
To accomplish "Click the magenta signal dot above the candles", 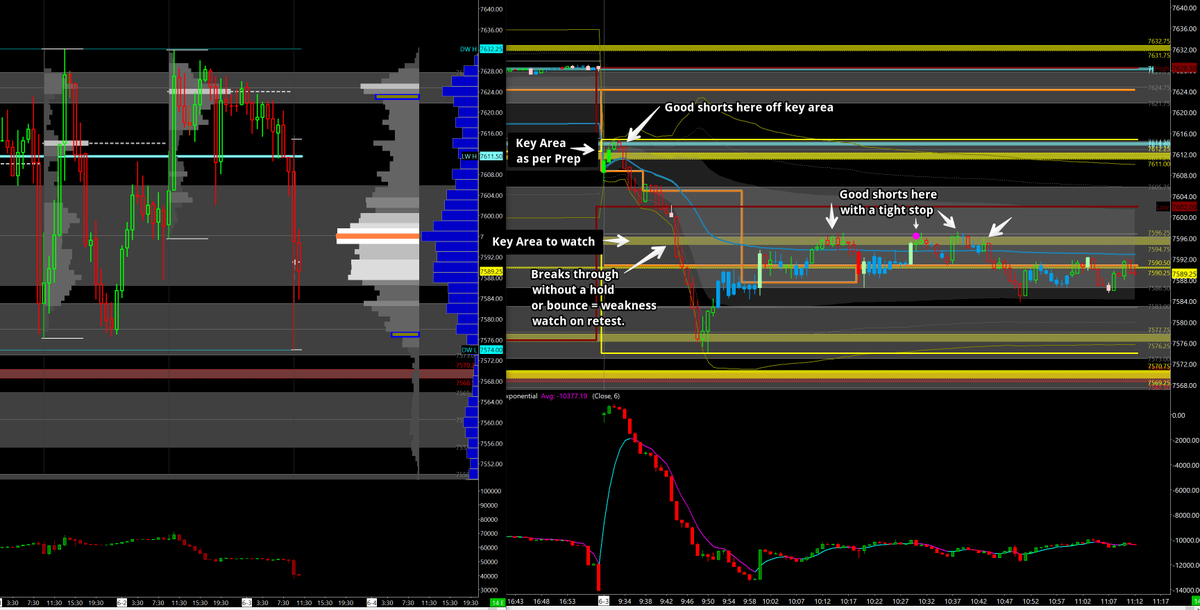I will (x=917, y=236).
